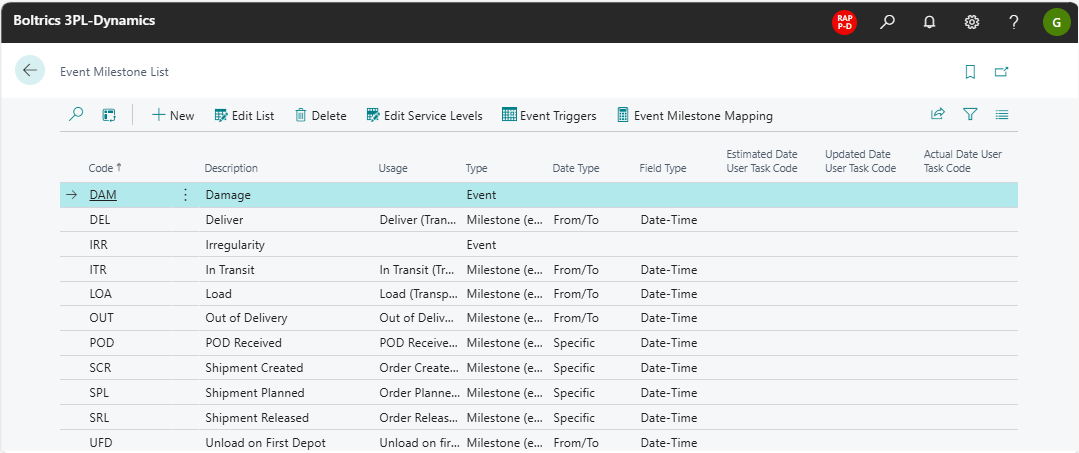Click the Shipment Created description cell
Image resolution: width=1079 pixels, height=453 pixels.
click(254, 368)
